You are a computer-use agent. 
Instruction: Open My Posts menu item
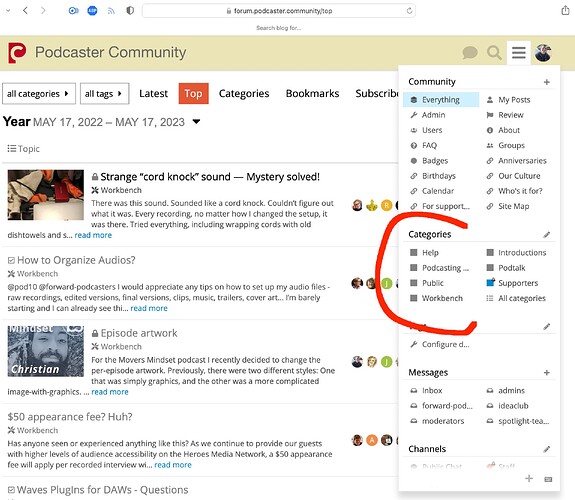click(x=514, y=100)
